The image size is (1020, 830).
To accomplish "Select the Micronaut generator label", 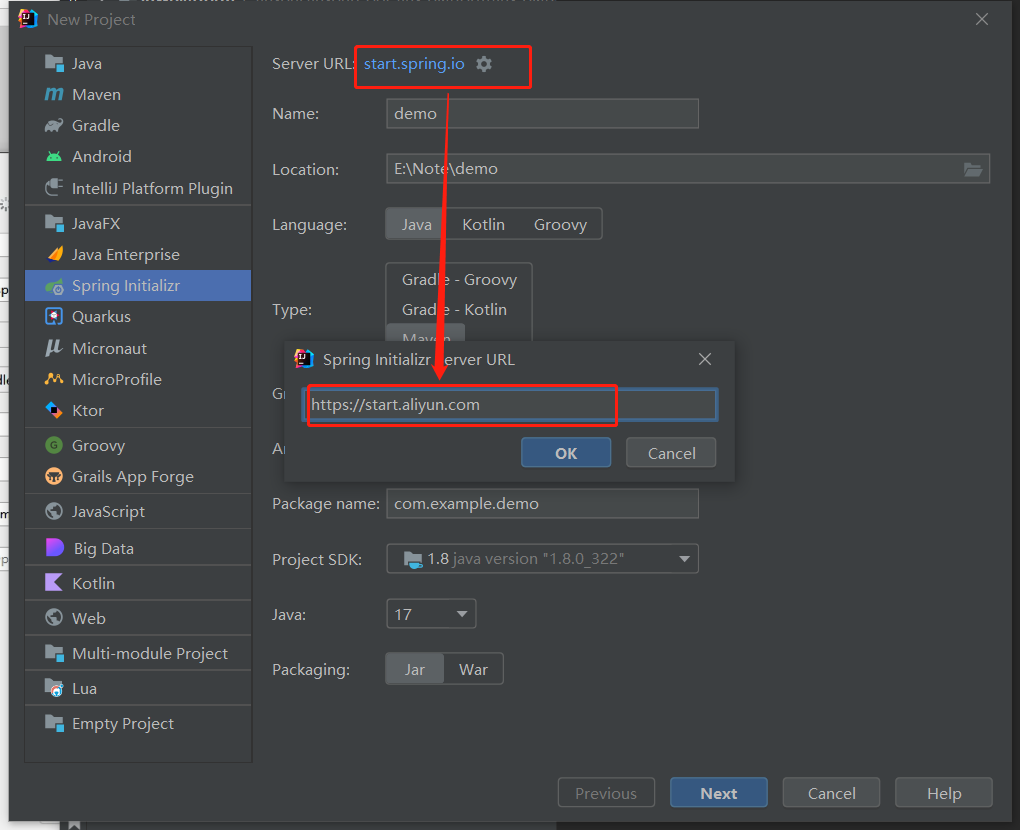I will click(x=109, y=348).
